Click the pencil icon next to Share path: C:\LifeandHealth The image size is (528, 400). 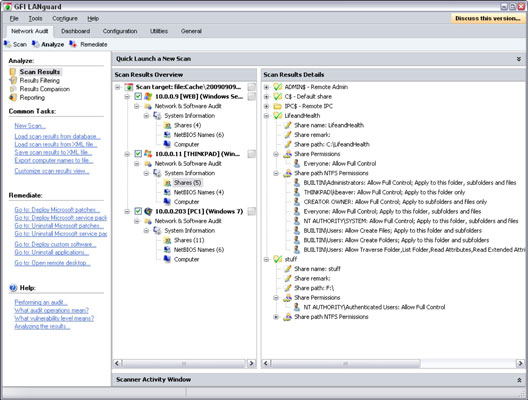288,144
